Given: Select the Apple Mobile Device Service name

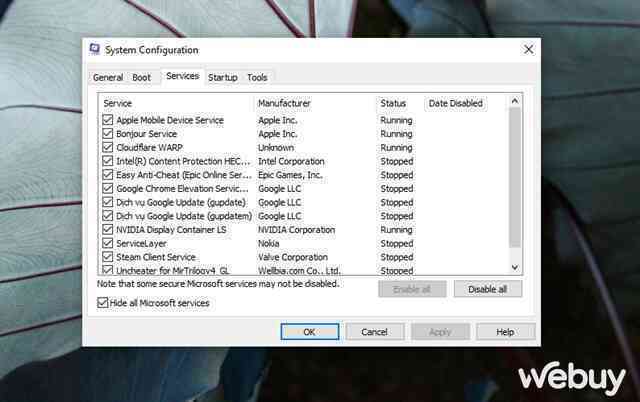Looking at the screenshot, I should tap(170, 120).
